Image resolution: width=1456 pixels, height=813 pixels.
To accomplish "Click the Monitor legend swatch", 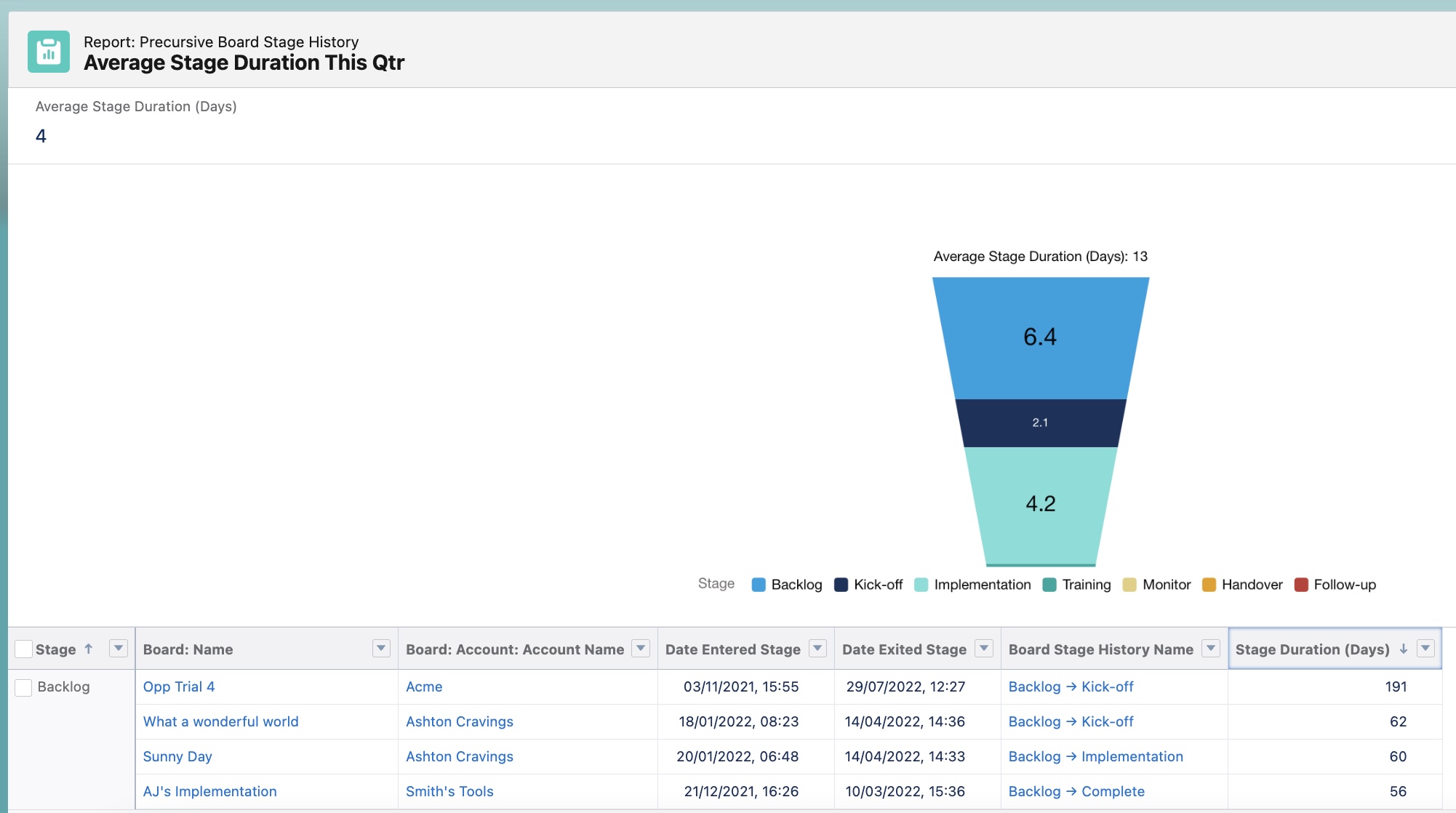I will 1129,585.
